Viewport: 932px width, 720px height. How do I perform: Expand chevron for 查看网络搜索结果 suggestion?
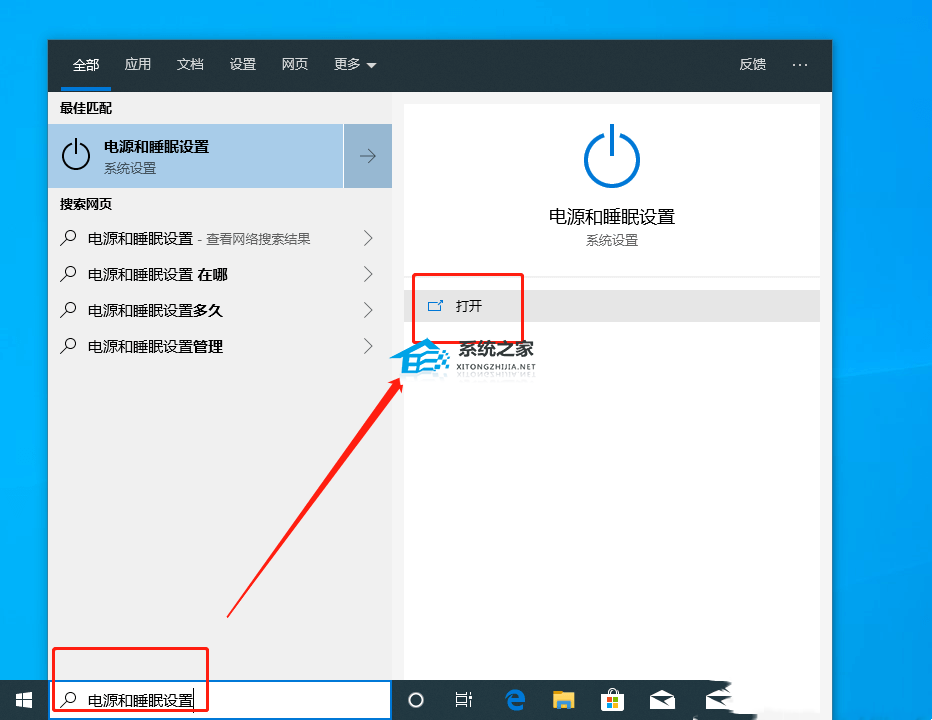[x=368, y=238]
